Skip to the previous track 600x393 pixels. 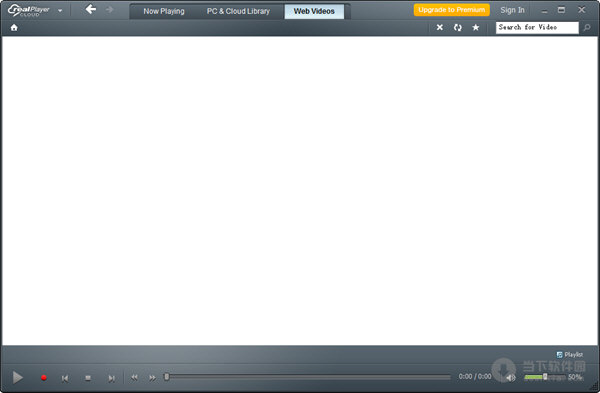click(65, 378)
